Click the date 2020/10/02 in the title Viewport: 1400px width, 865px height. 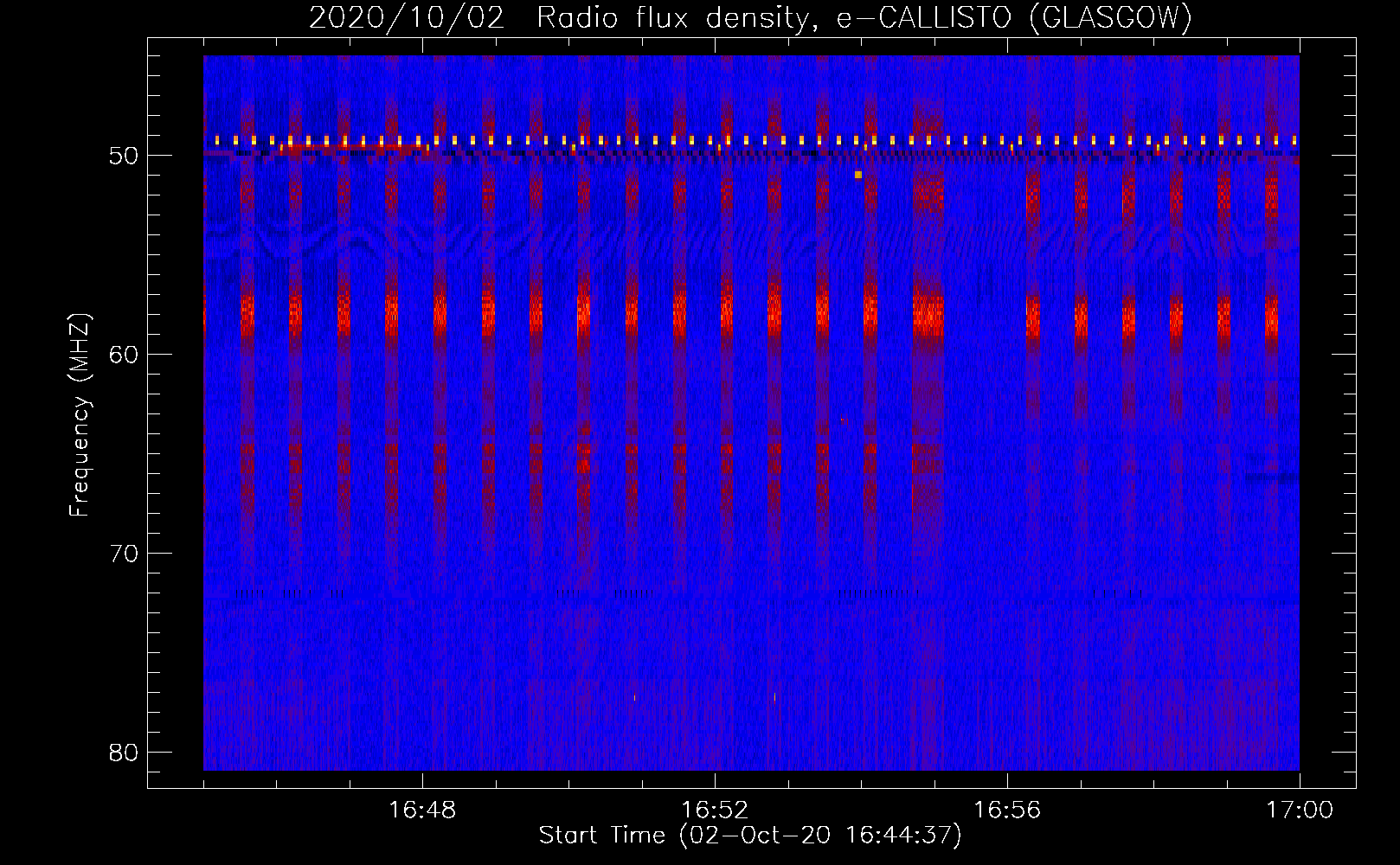click(x=406, y=17)
